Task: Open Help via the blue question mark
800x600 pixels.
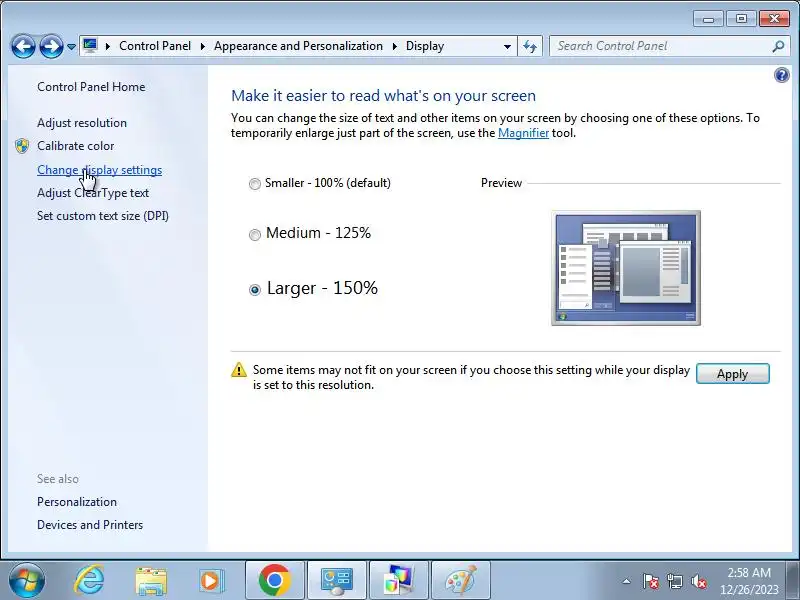Action: click(782, 76)
